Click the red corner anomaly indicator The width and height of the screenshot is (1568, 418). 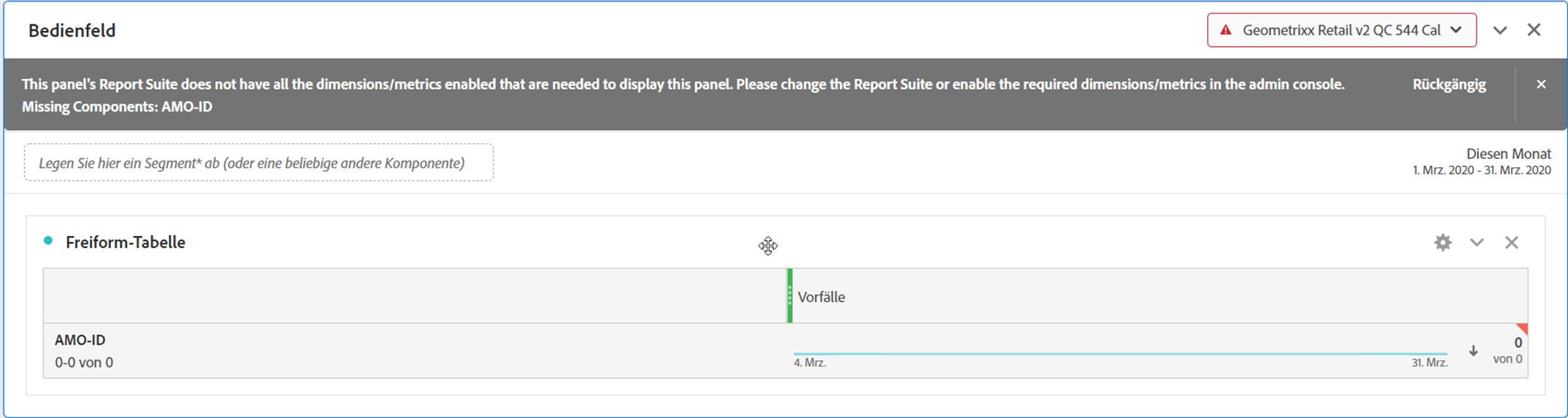[x=1521, y=330]
